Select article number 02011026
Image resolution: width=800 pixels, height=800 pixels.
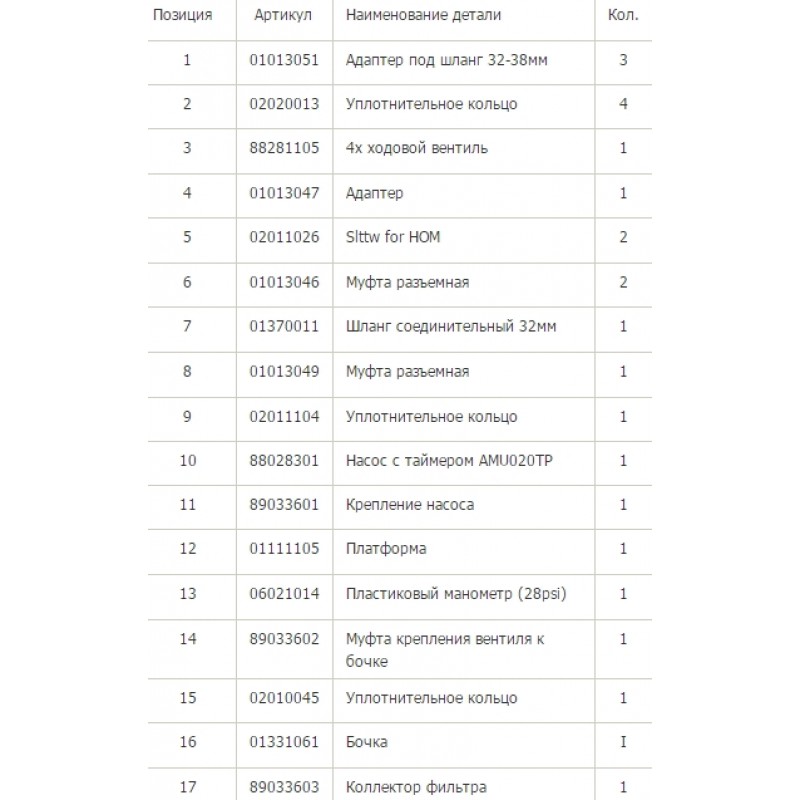click(x=284, y=237)
